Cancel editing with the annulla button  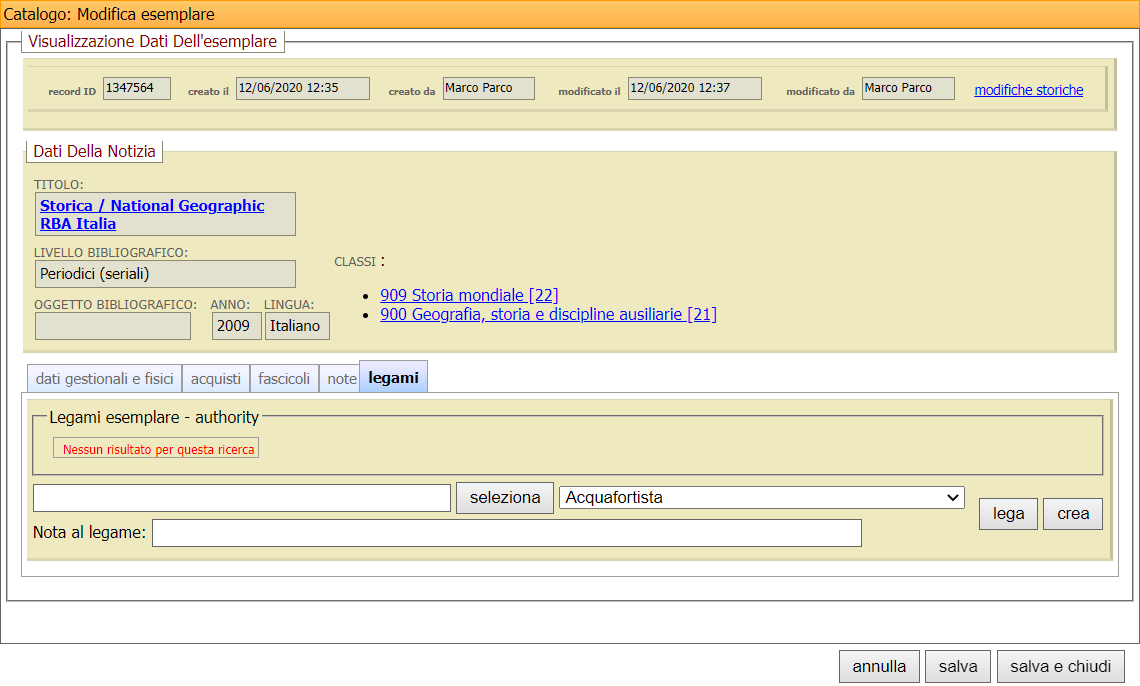(879, 667)
